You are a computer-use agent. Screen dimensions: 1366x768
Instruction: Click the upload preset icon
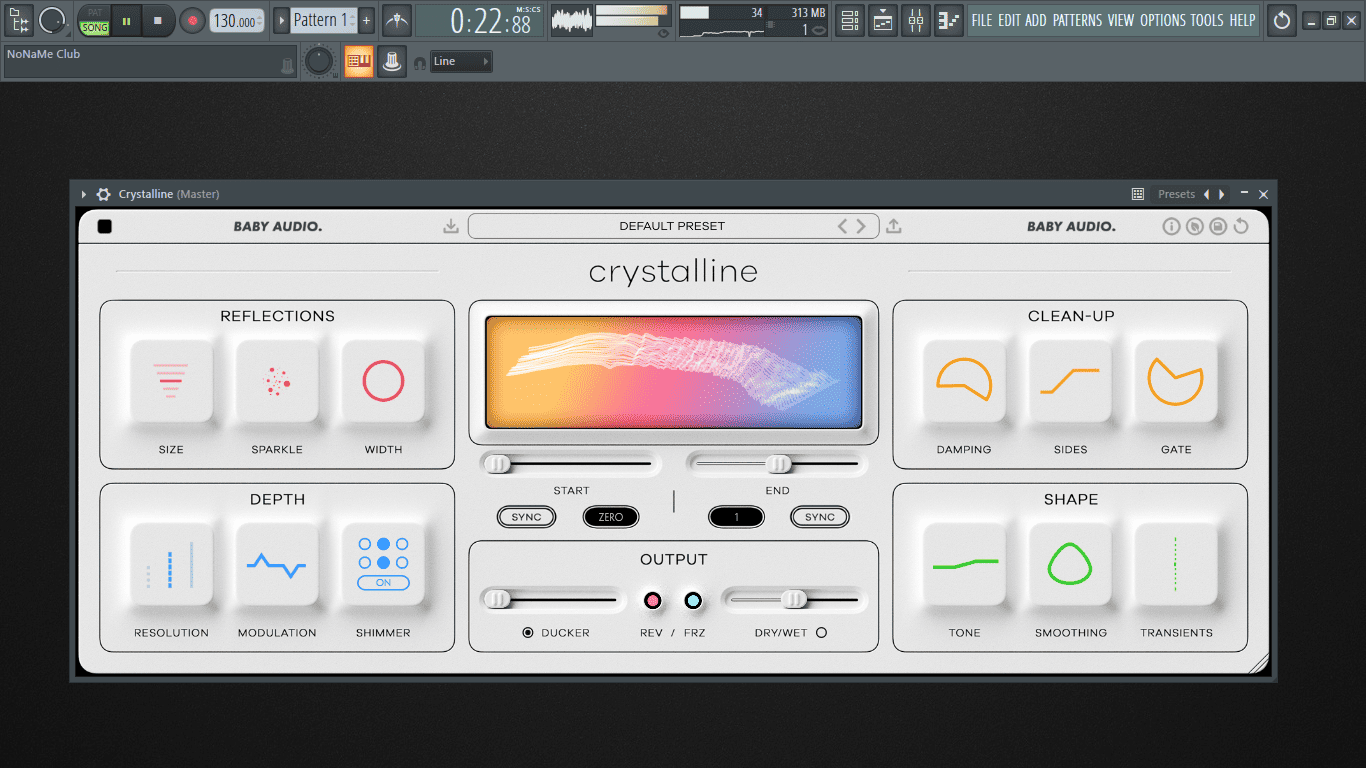point(894,226)
